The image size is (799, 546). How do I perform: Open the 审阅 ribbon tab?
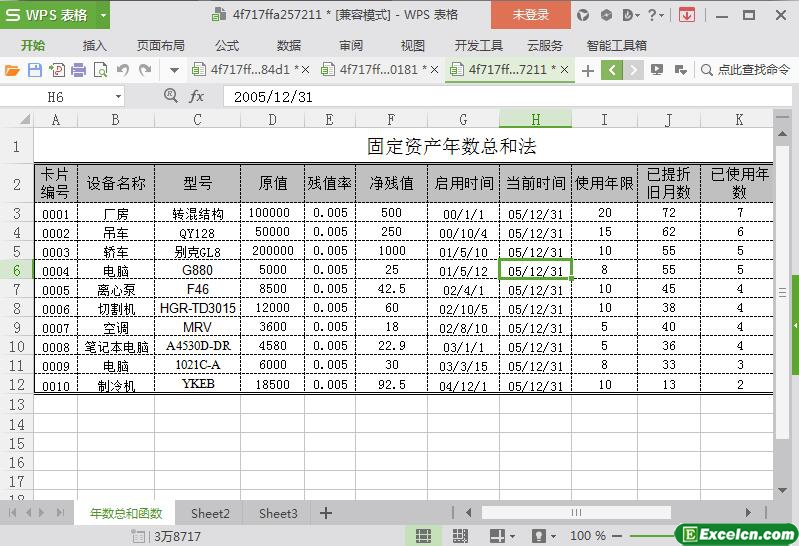point(351,45)
